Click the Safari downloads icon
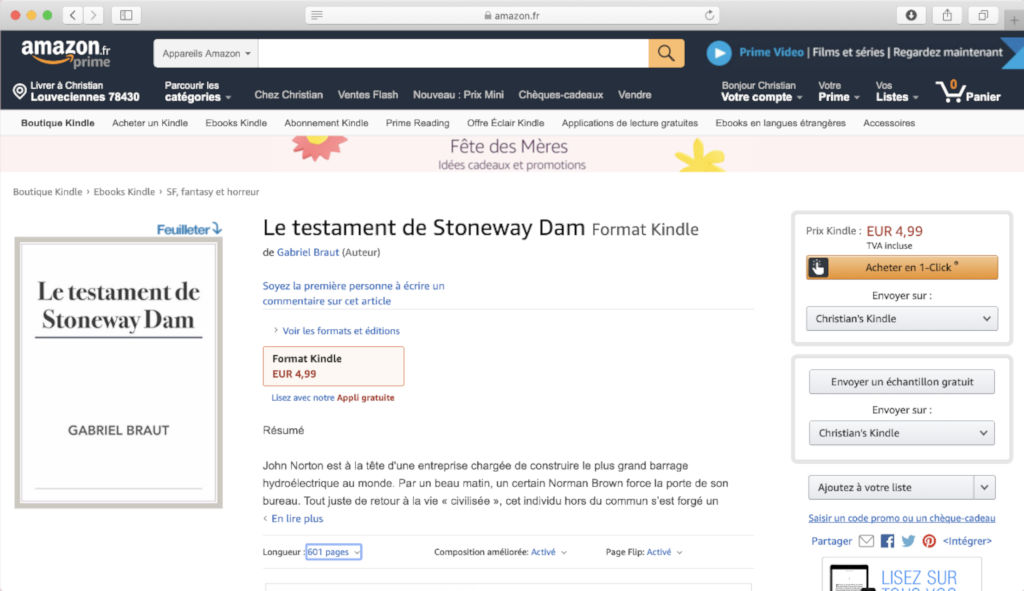The height and width of the screenshot is (591, 1024). 910,15
